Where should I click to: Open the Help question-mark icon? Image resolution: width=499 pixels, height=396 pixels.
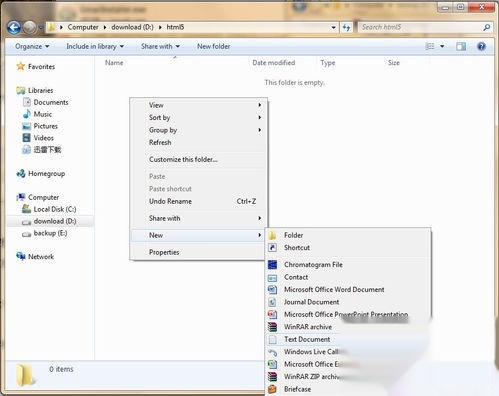coord(481,46)
